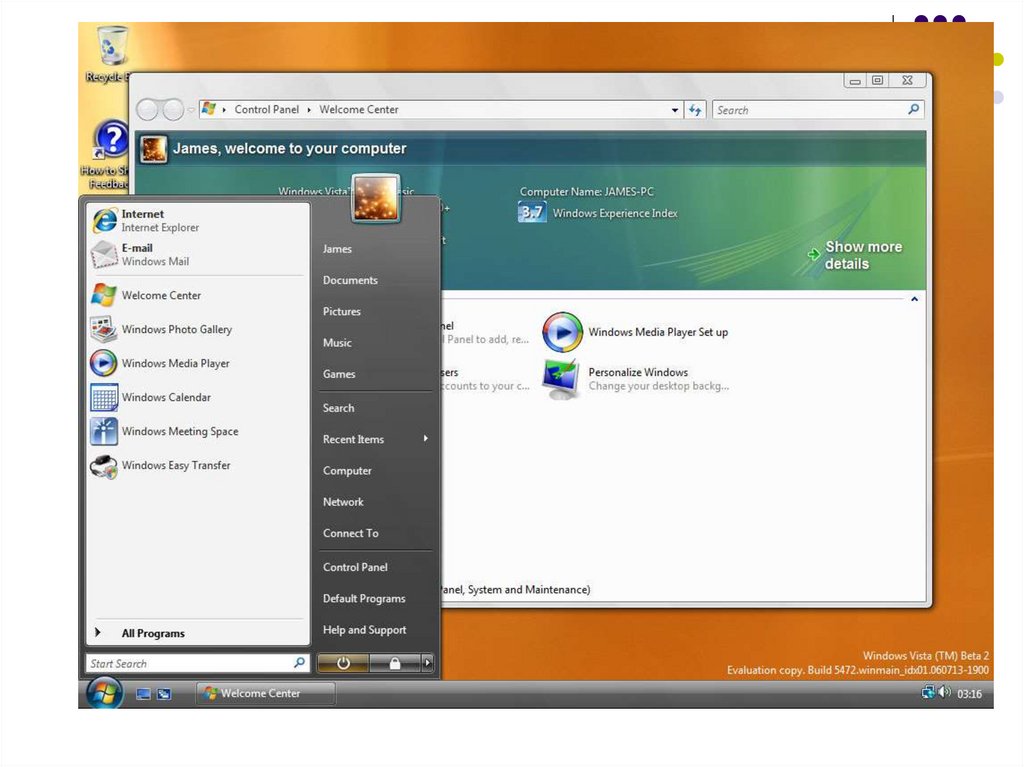
Task: Click the lock button in Start menu
Action: pos(394,663)
